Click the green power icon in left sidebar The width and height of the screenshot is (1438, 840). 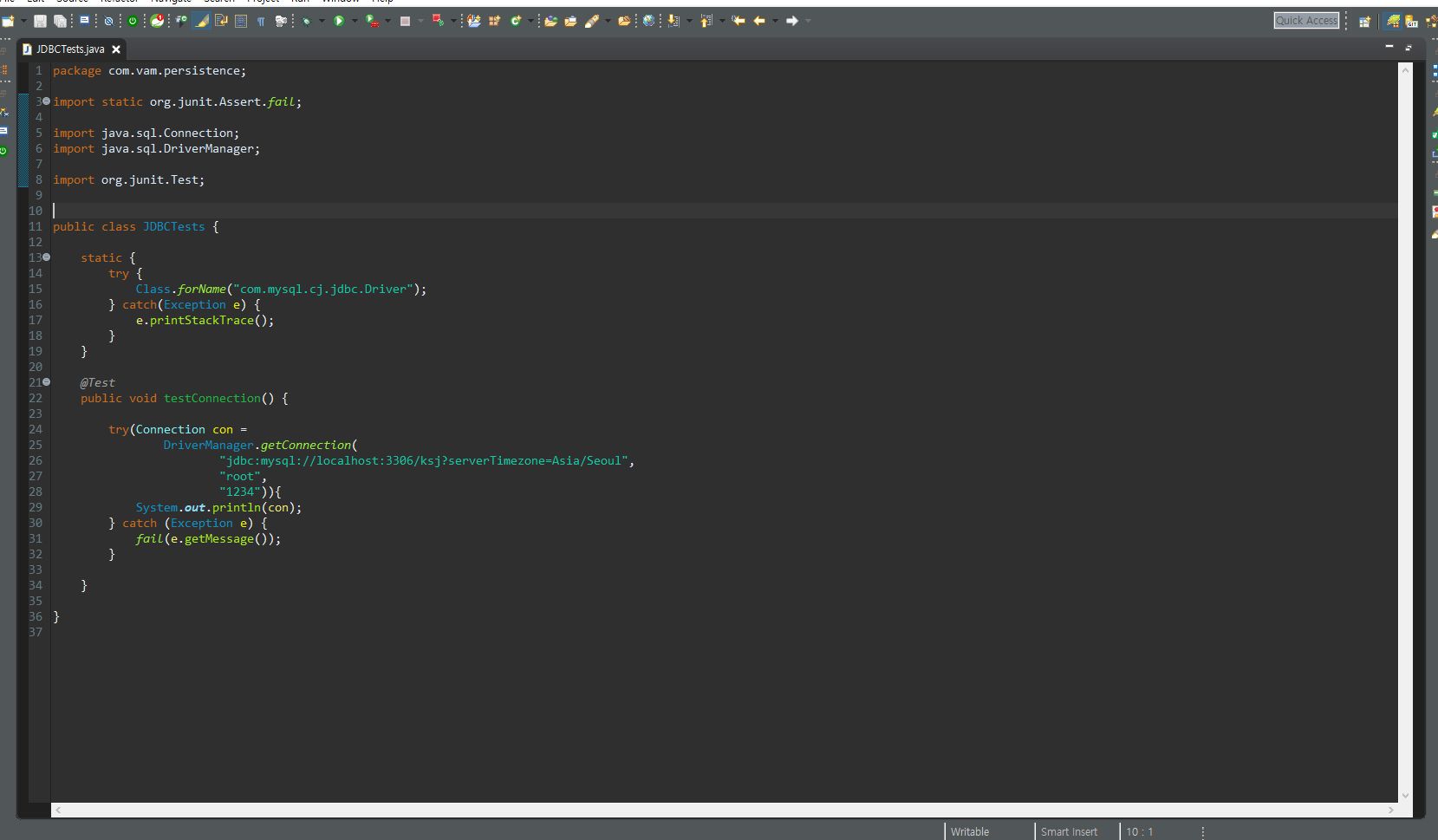click(3, 151)
